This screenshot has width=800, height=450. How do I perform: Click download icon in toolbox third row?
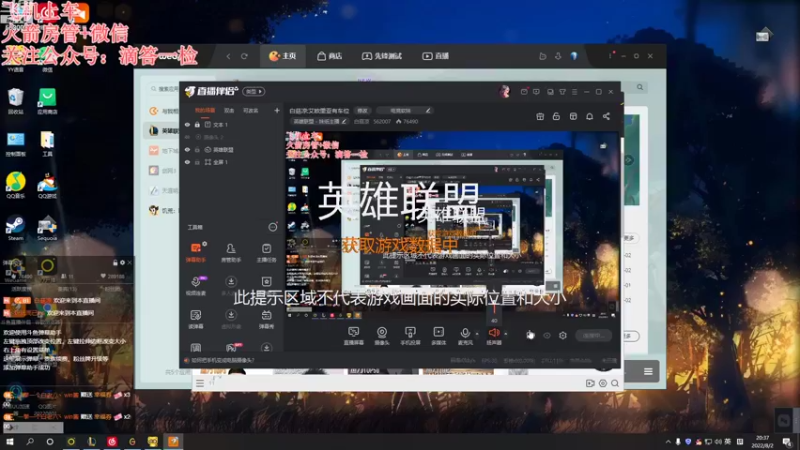[231, 315]
